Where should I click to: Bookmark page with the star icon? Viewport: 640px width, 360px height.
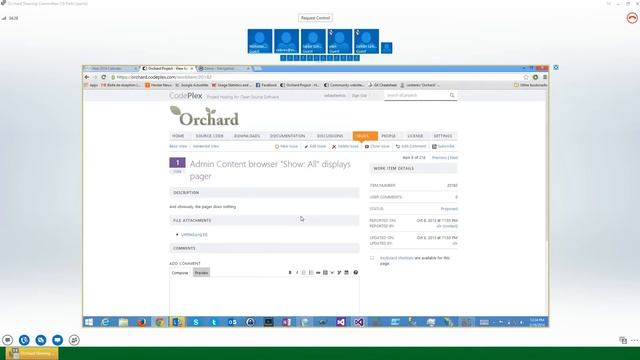click(x=526, y=77)
